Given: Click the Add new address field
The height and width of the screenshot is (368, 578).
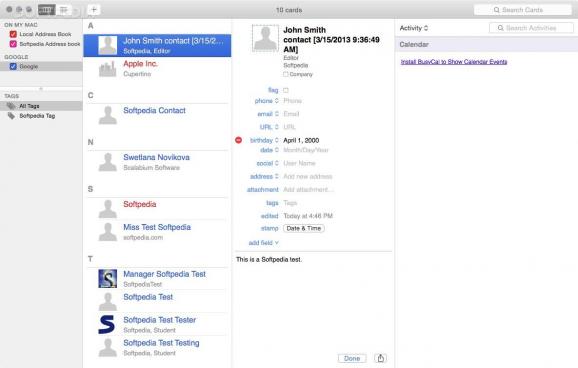Looking at the screenshot, I should pyautogui.click(x=308, y=177).
